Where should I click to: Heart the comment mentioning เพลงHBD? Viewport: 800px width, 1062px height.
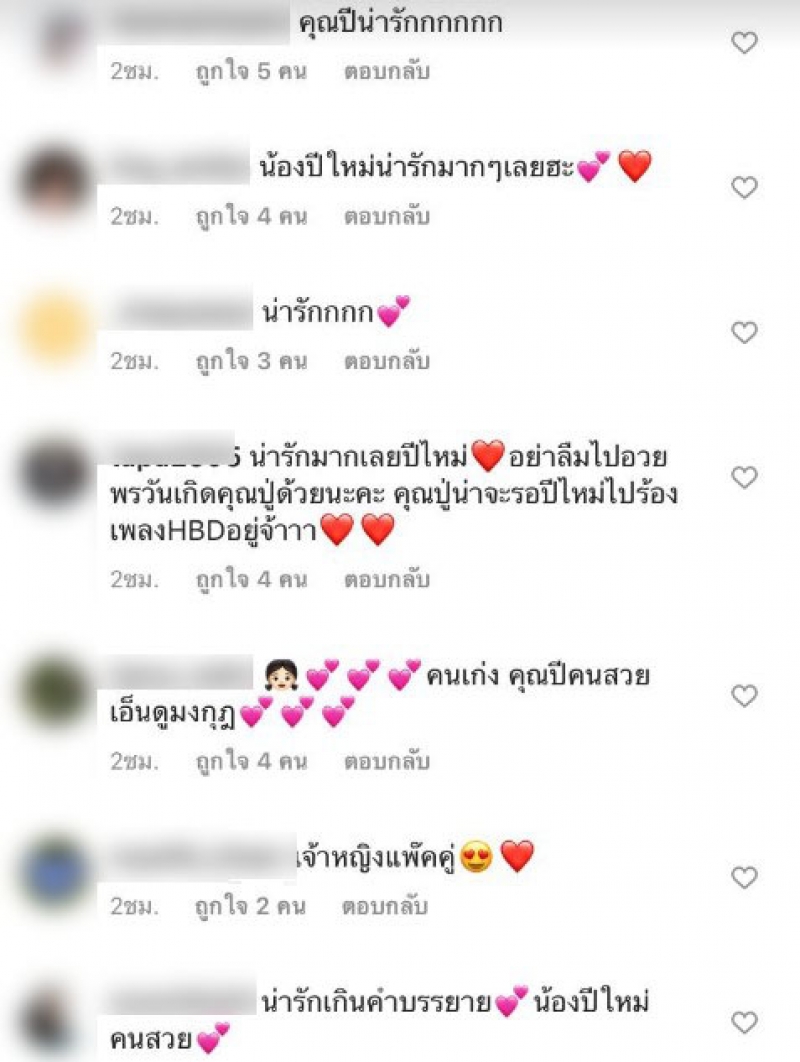(x=744, y=477)
